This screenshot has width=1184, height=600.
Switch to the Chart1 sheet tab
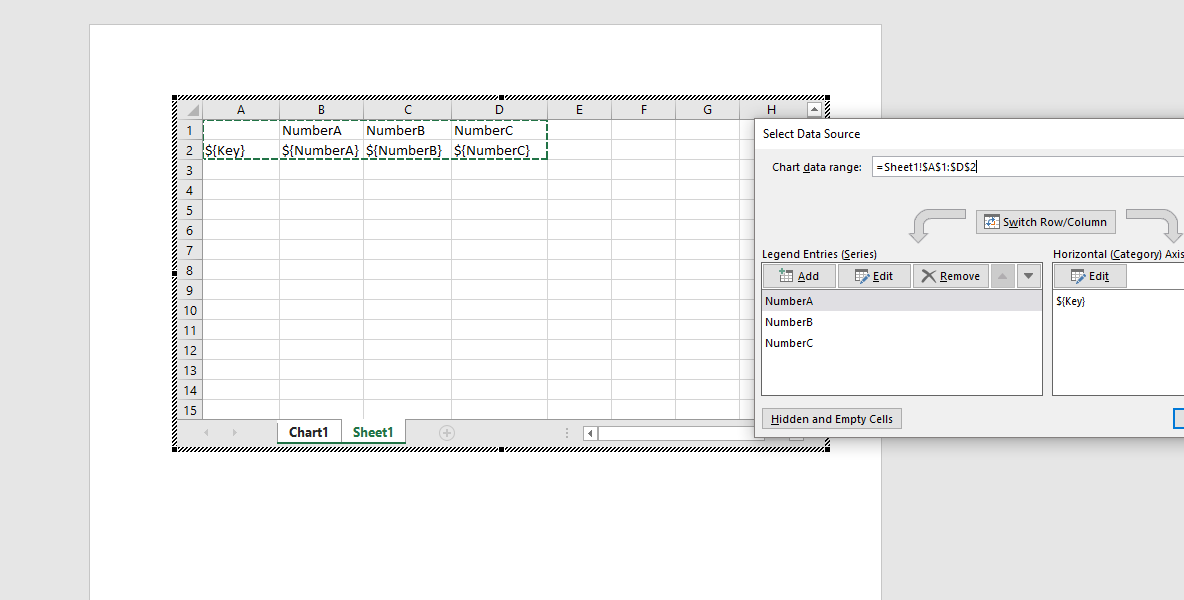tap(308, 432)
